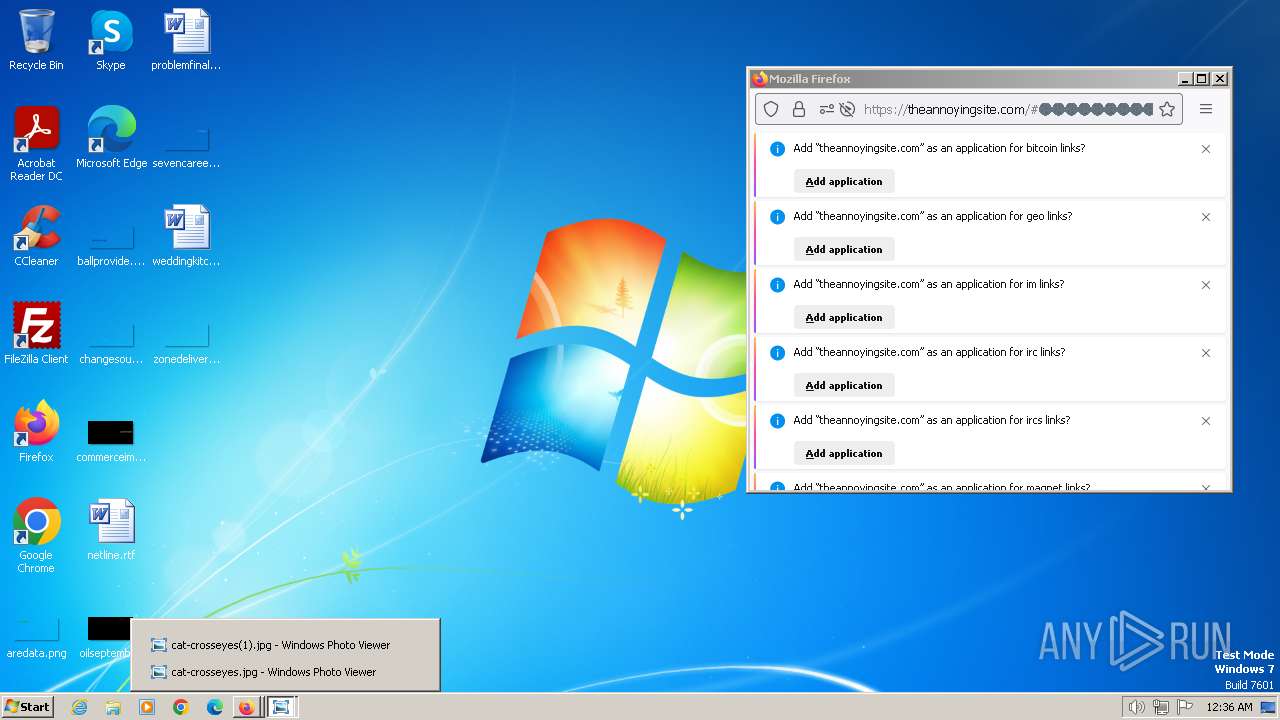Bookmark this page with the star icon
The image size is (1280, 720).
pos(1167,109)
